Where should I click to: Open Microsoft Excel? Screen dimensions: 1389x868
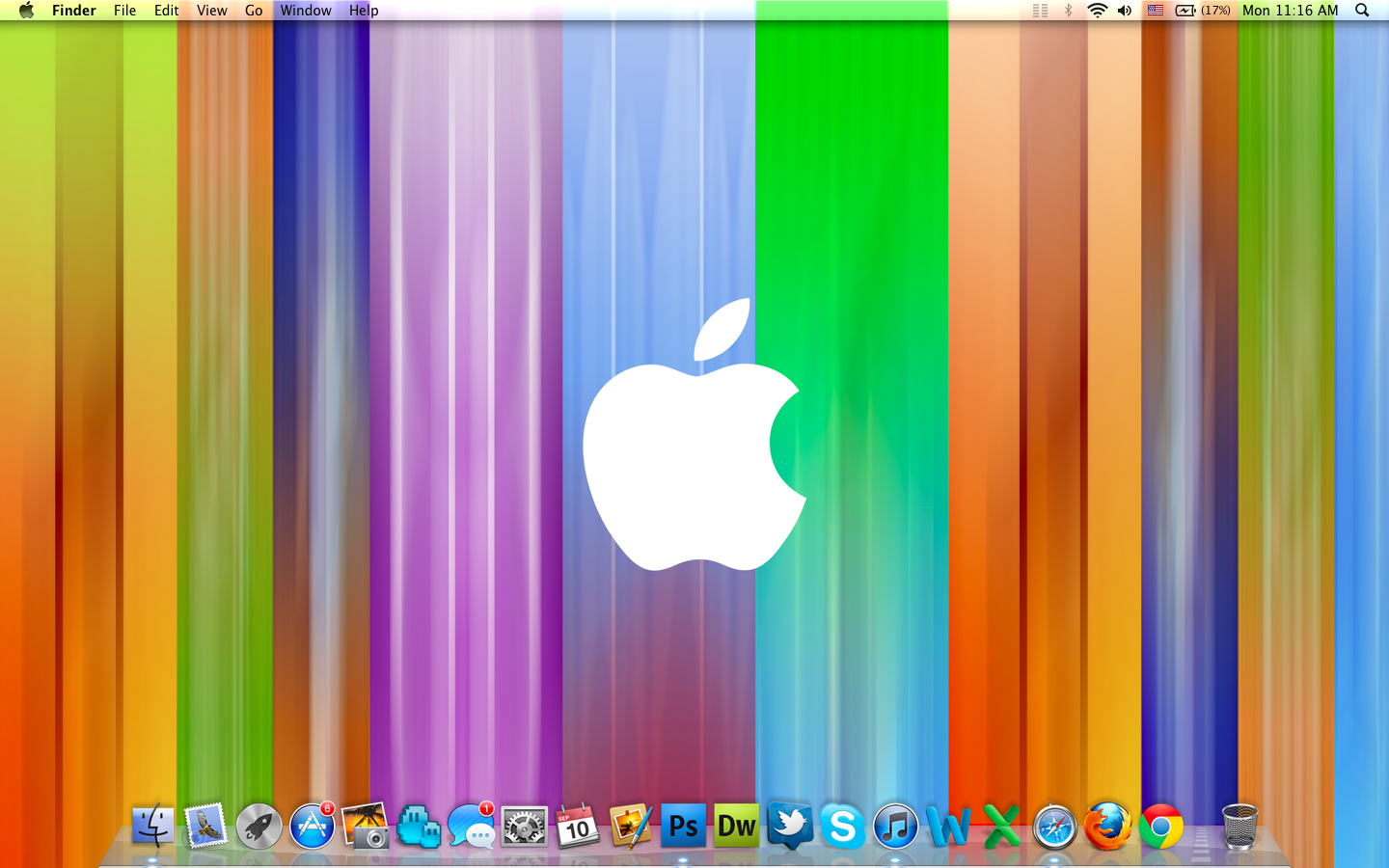(x=1001, y=827)
